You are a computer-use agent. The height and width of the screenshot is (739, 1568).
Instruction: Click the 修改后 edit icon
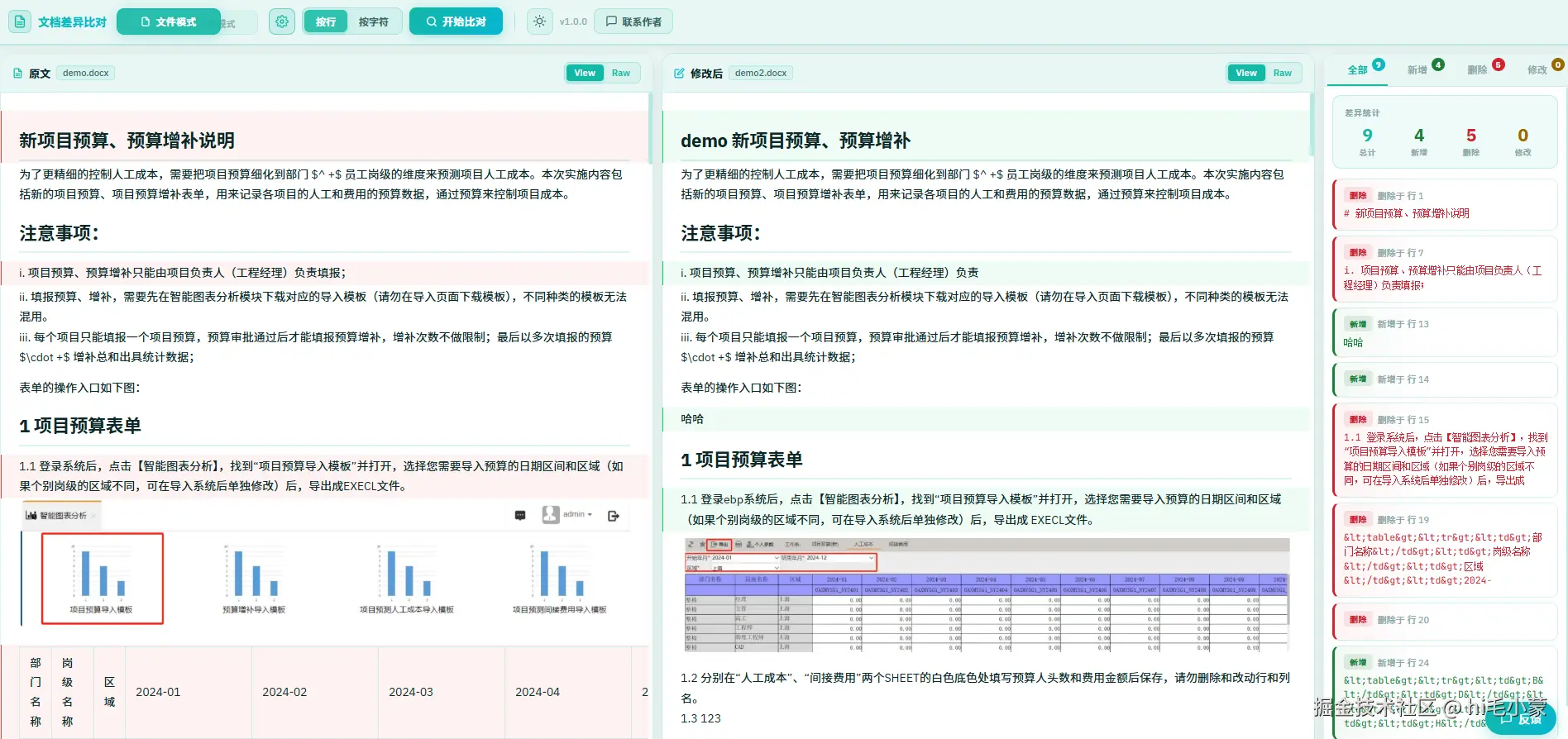[679, 74]
